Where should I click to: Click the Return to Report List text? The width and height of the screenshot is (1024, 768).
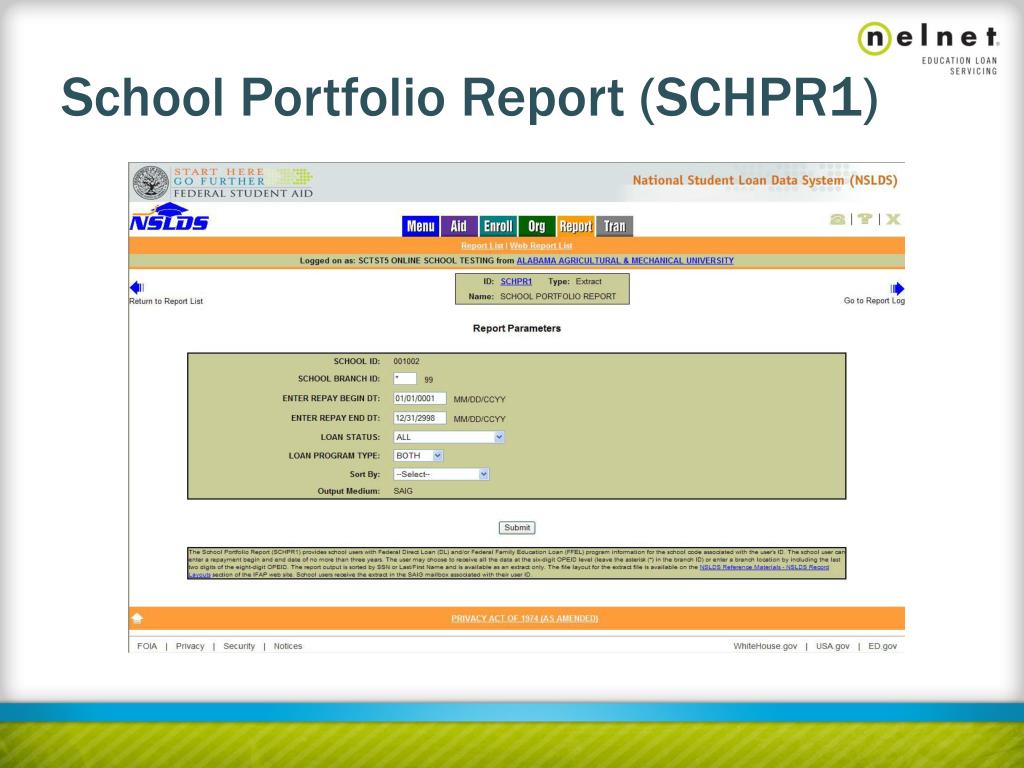click(166, 301)
